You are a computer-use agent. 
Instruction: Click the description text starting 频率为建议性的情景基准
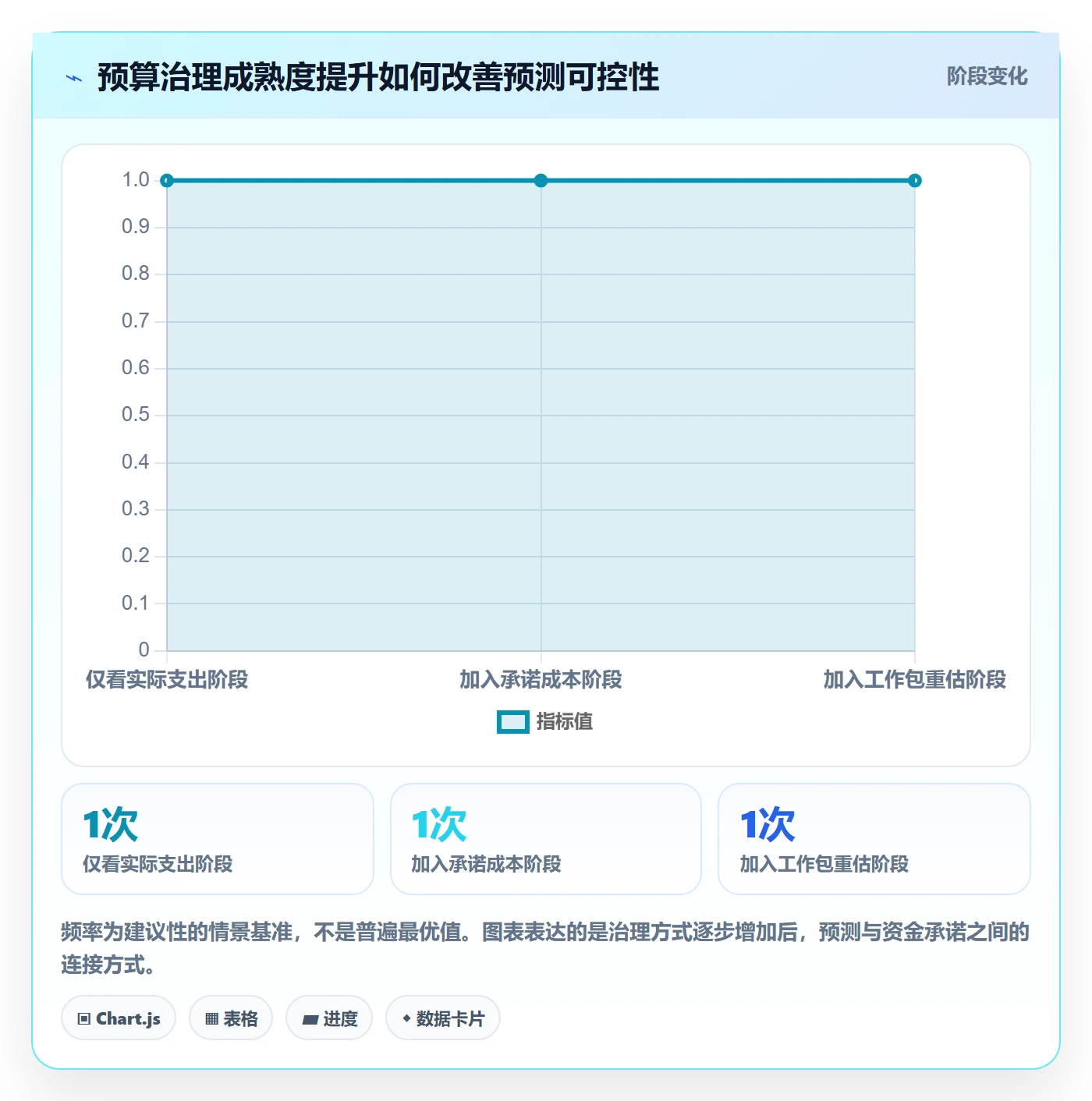(546, 948)
